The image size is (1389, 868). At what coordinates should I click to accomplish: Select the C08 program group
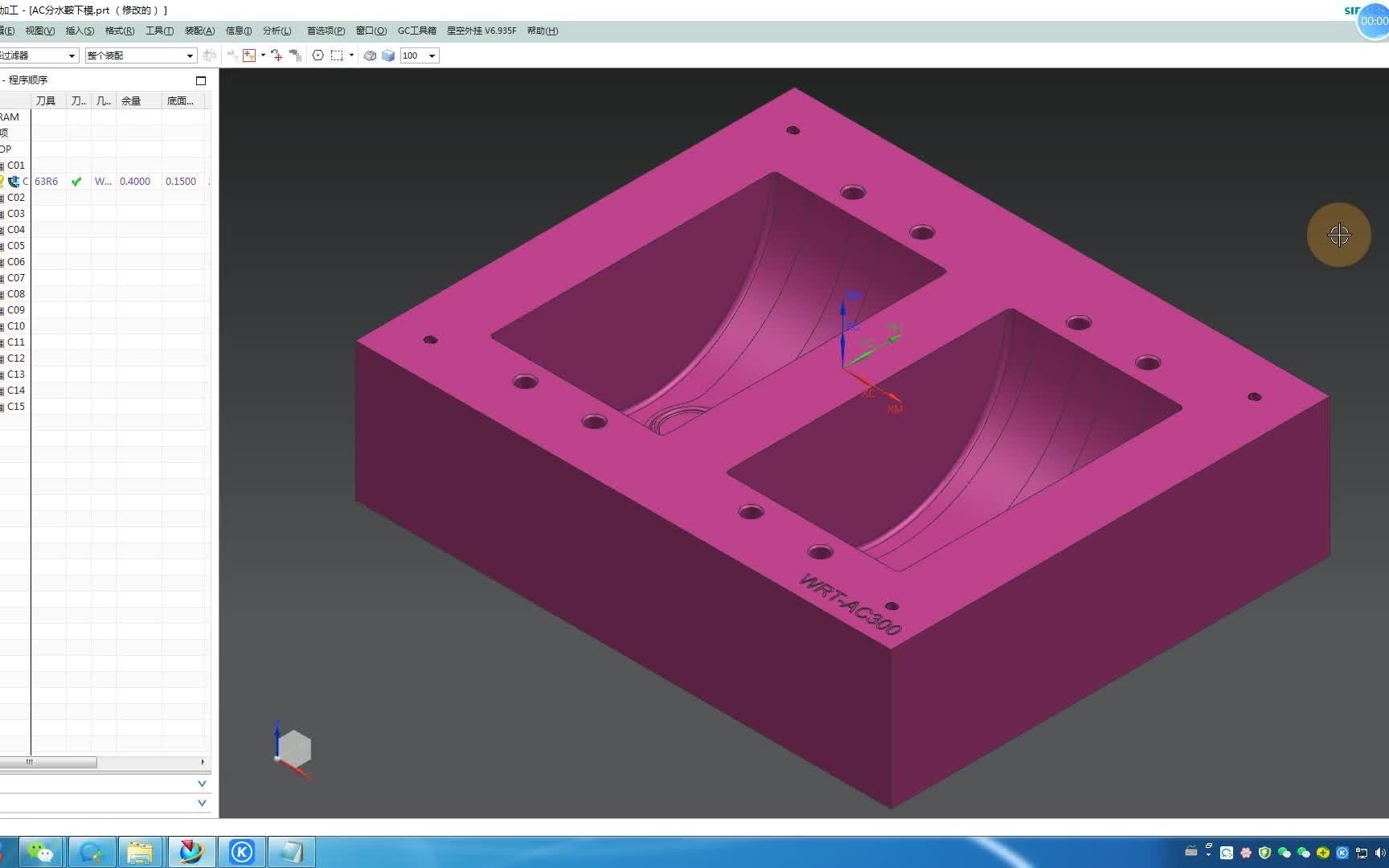click(16, 293)
